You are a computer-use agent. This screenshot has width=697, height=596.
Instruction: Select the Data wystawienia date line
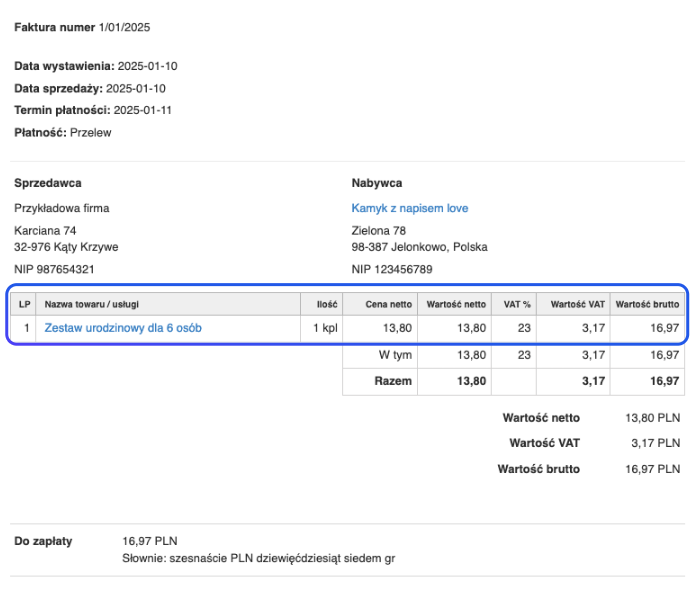pos(95,66)
